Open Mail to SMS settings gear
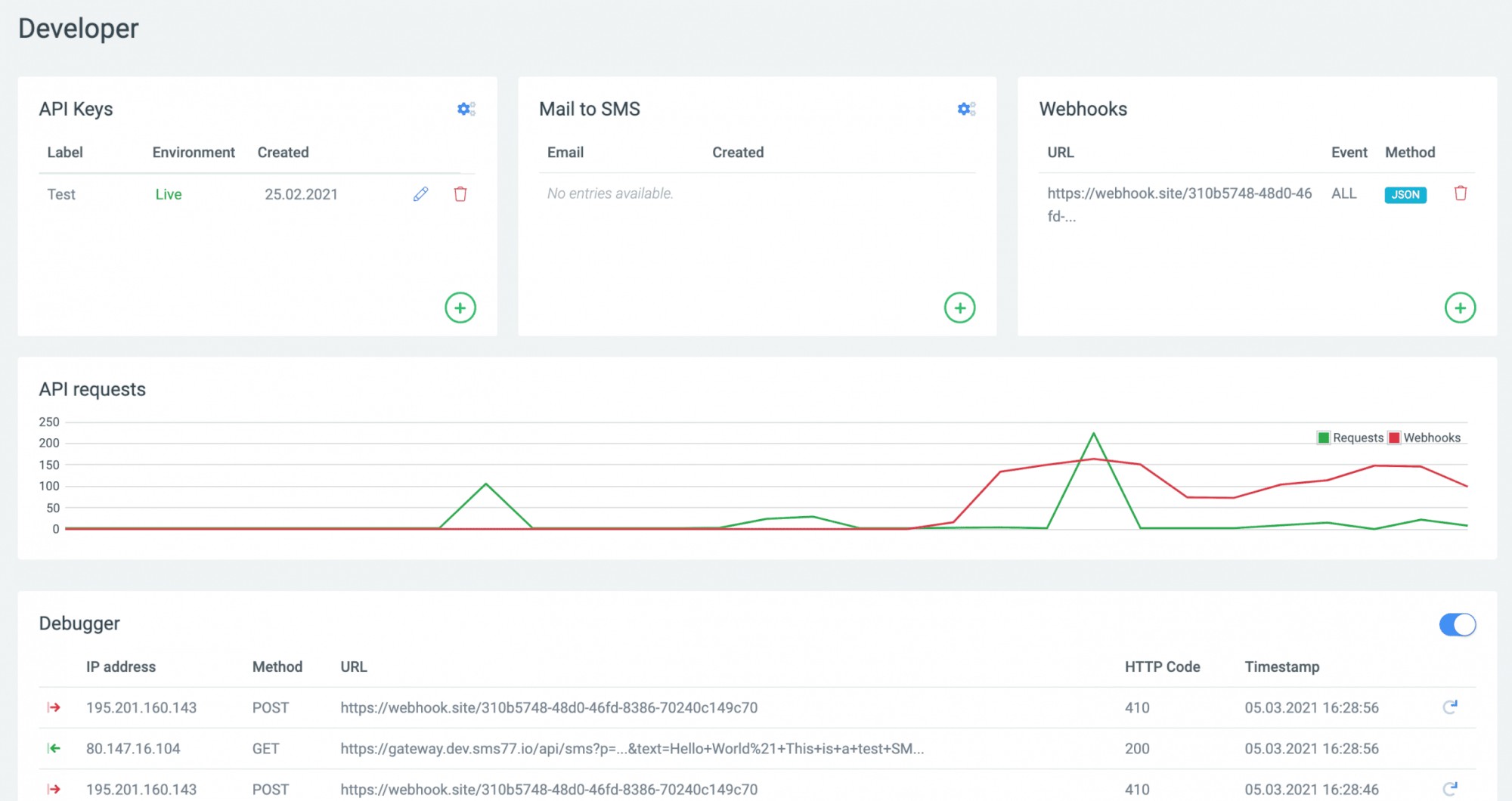 click(965, 109)
